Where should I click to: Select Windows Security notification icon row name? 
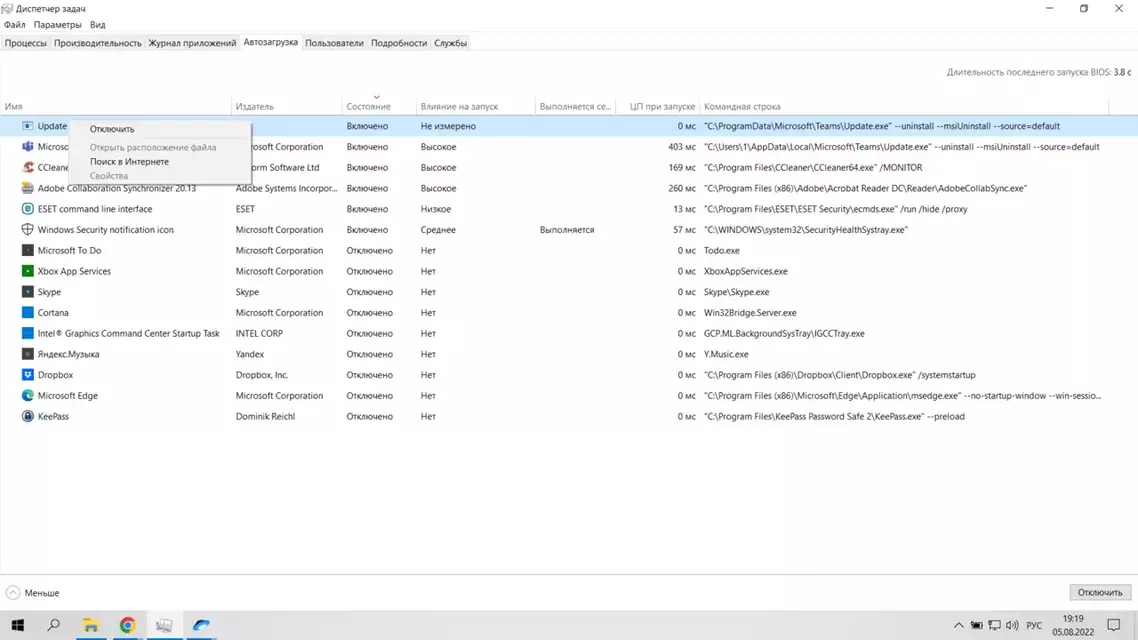[105, 230]
